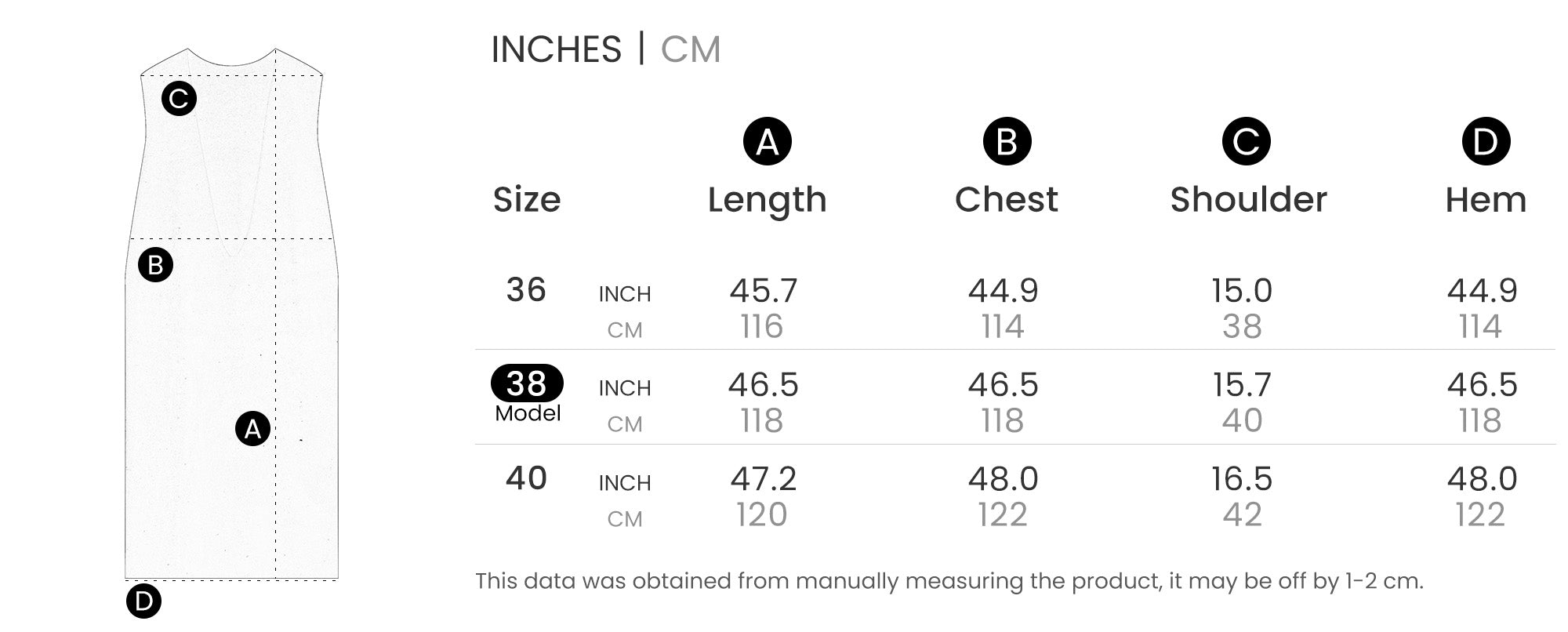Select size 36 row label
Image resolution: width=1568 pixels, height=632 pixels.
[526, 290]
